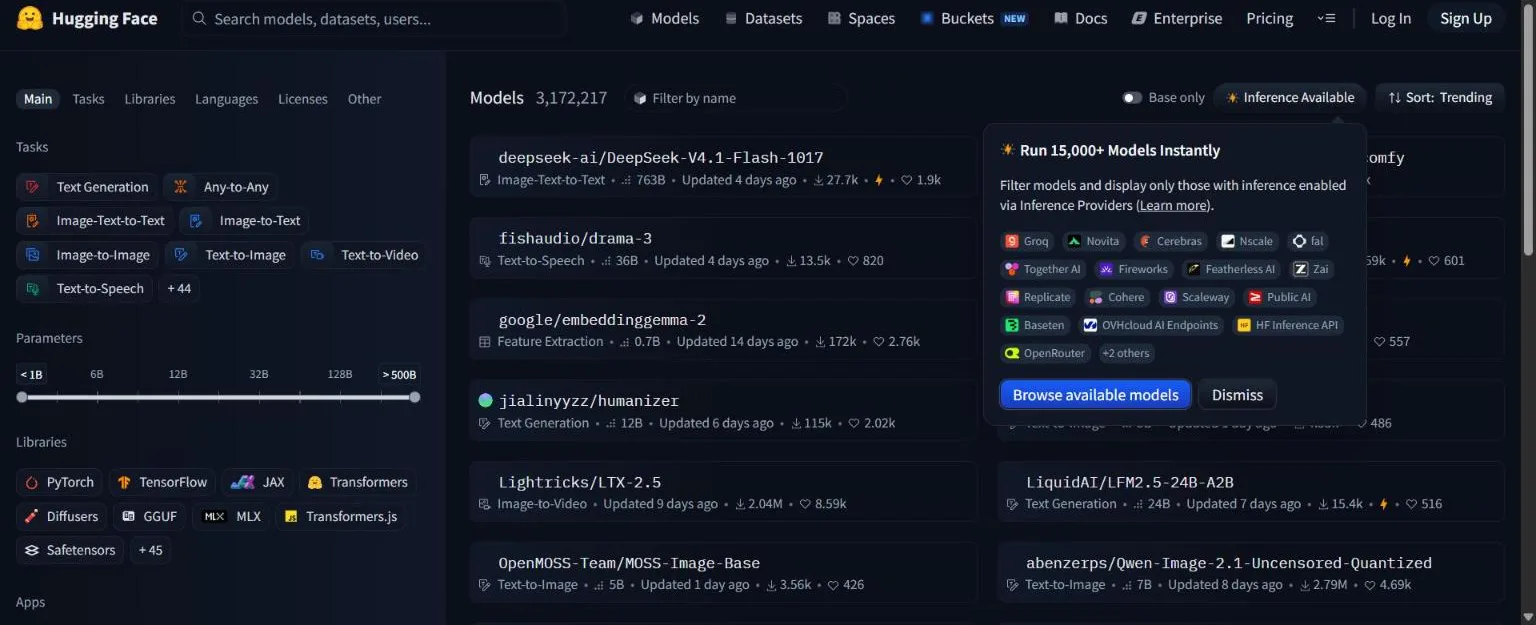
Task: Select Text-to-Speech task filter
Action: [x=85, y=289]
